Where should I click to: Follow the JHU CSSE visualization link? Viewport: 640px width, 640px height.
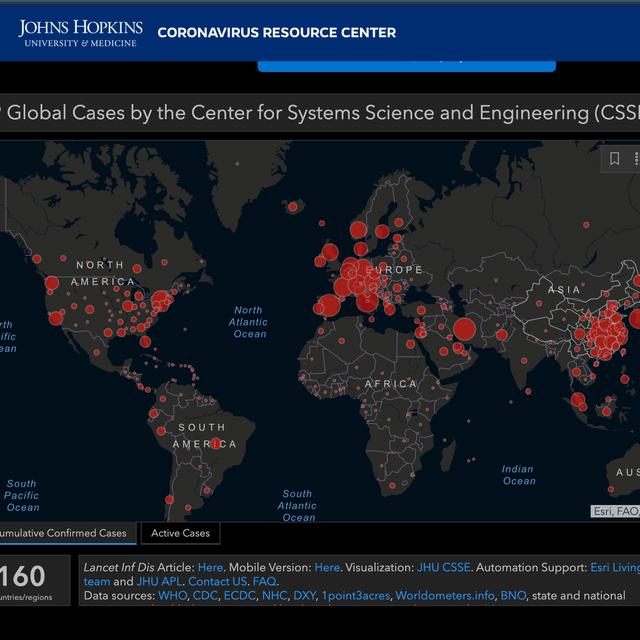pos(443,567)
